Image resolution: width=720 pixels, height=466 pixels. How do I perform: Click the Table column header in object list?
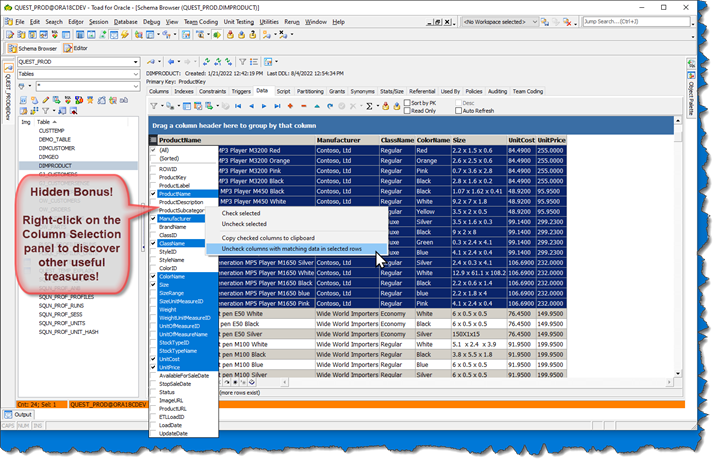[x=81, y=122]
